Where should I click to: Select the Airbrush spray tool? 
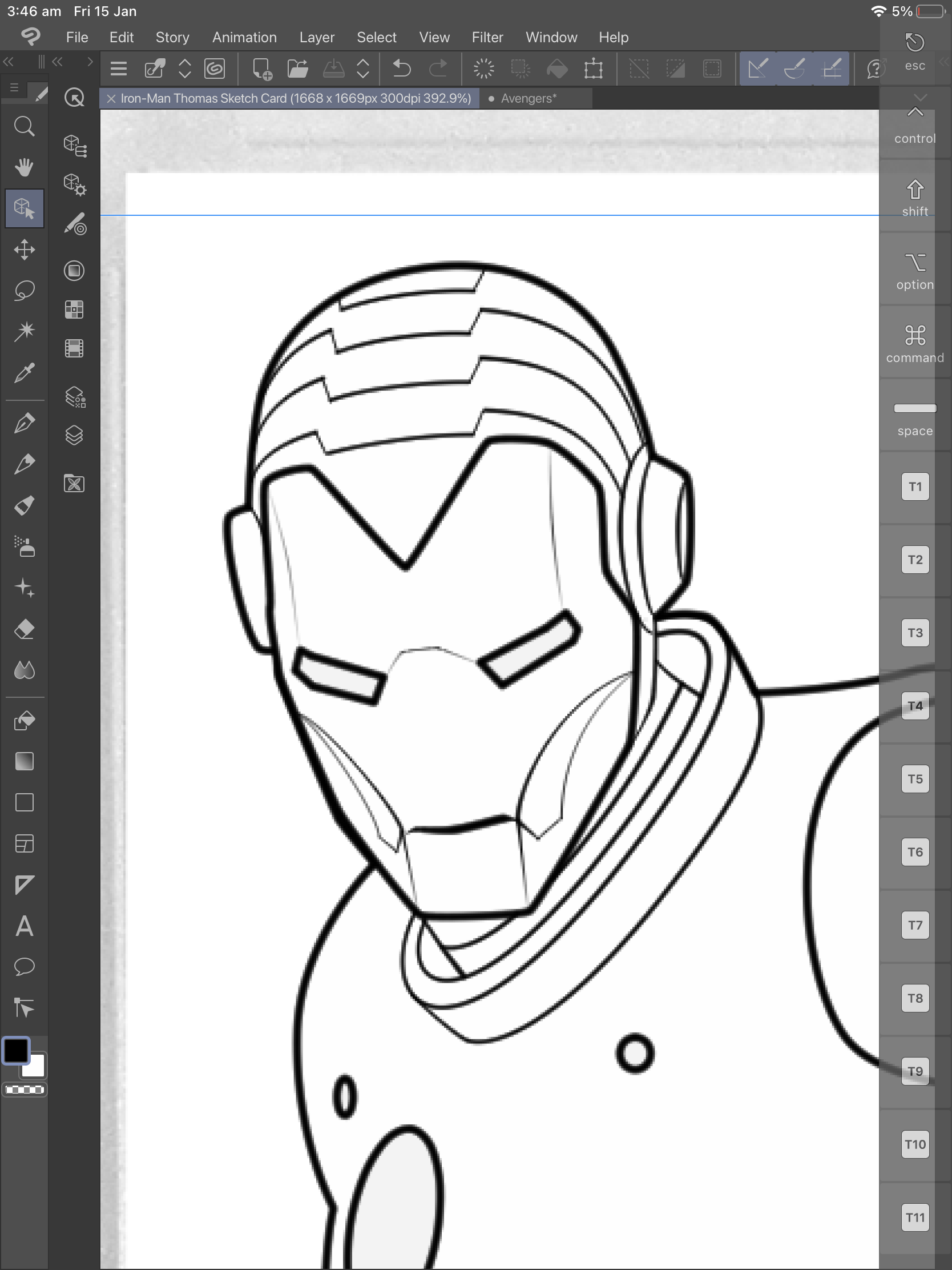24,546
